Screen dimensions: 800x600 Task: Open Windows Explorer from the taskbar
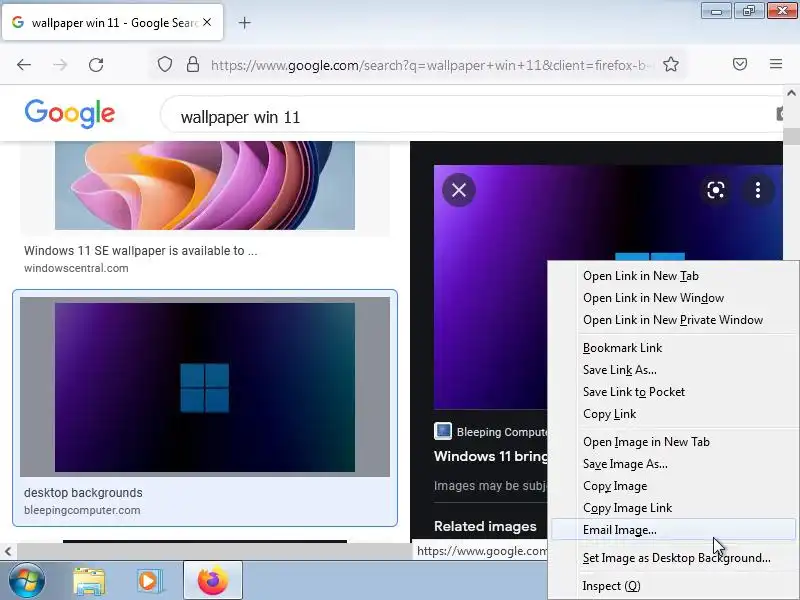pyautogui.click(x=89, y=581)
